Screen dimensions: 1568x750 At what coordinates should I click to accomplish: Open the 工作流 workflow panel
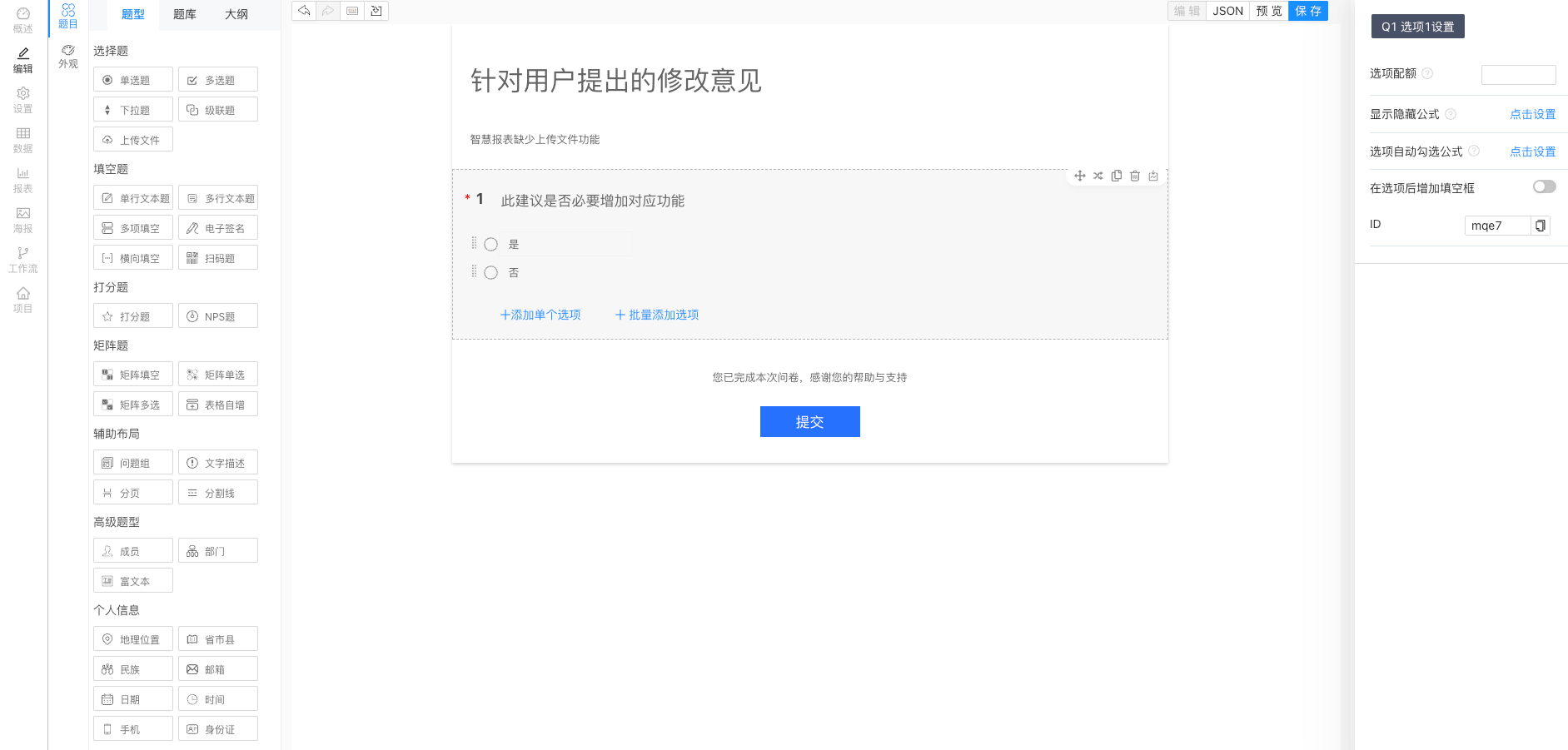point(23,260)
